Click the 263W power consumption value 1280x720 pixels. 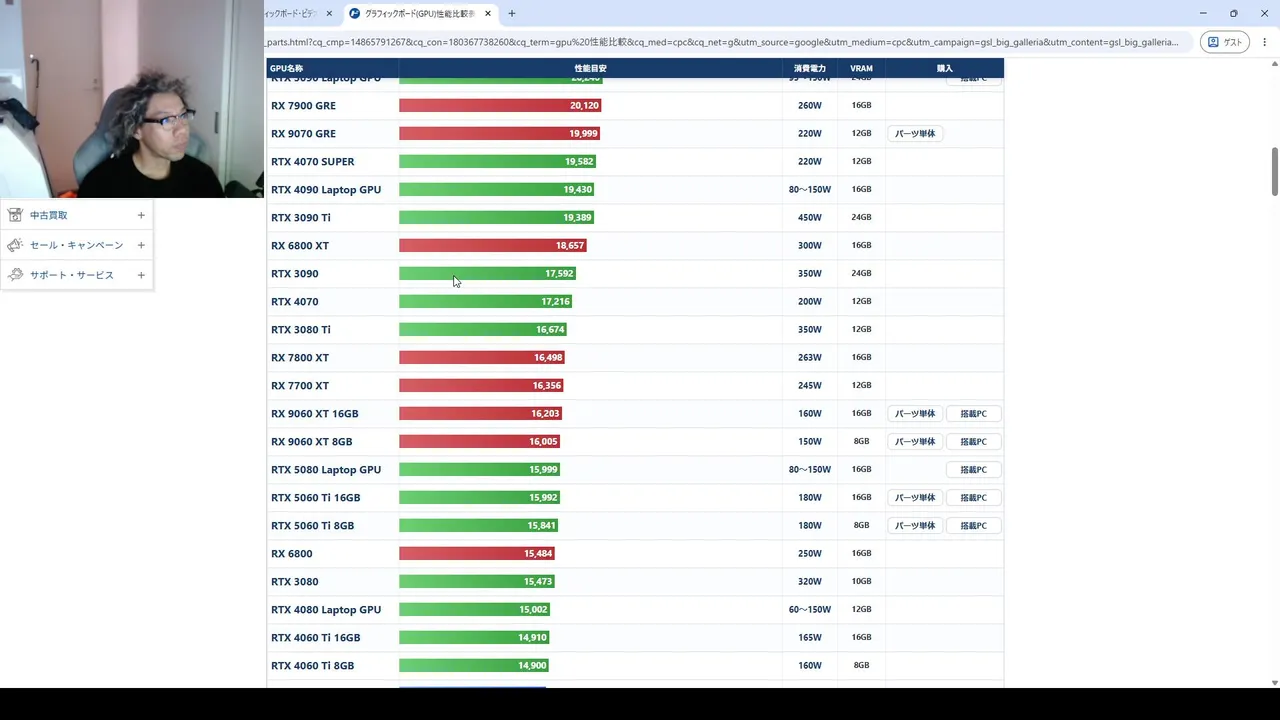[810, 358]
